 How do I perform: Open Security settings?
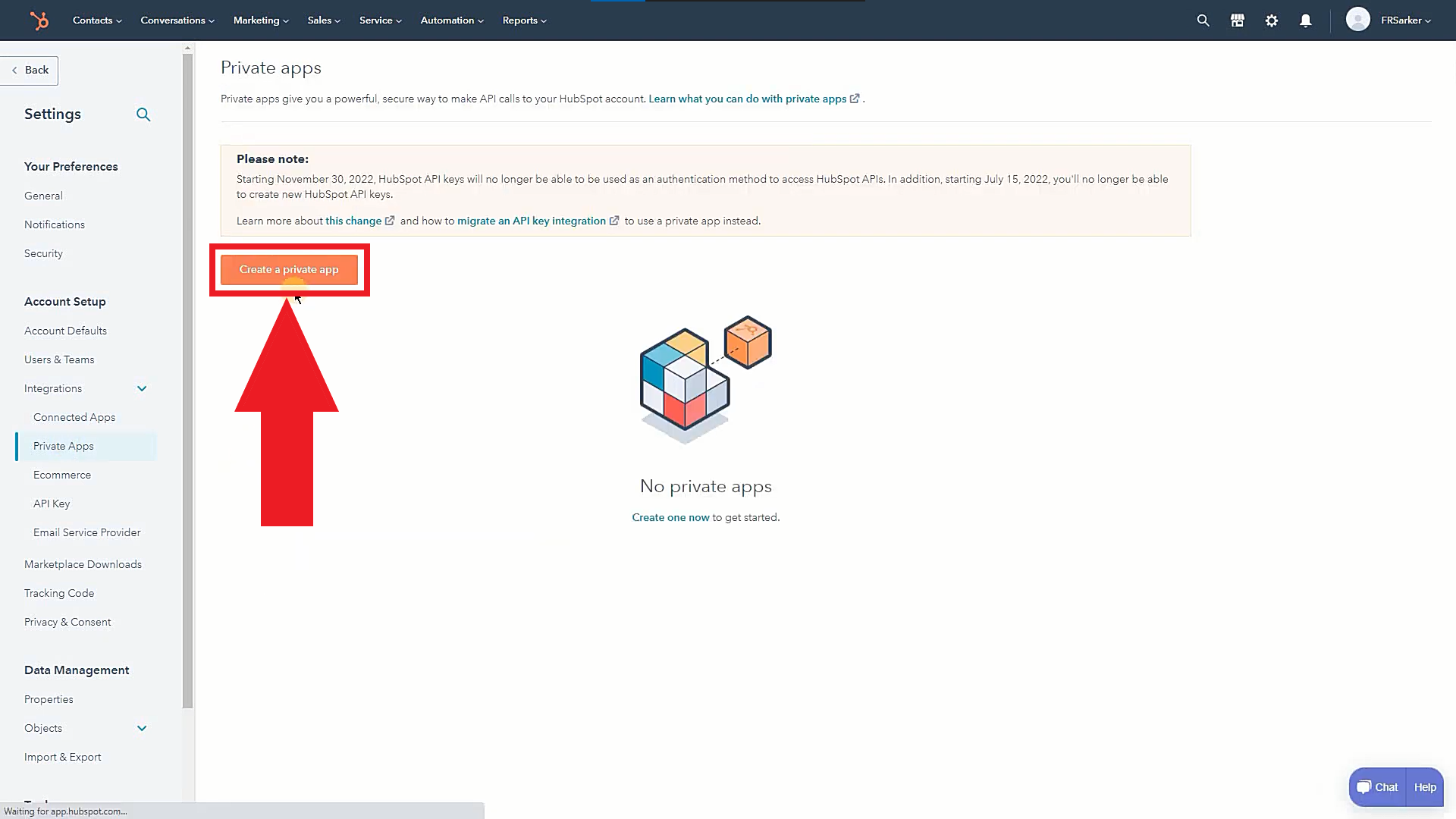point(43,253)
